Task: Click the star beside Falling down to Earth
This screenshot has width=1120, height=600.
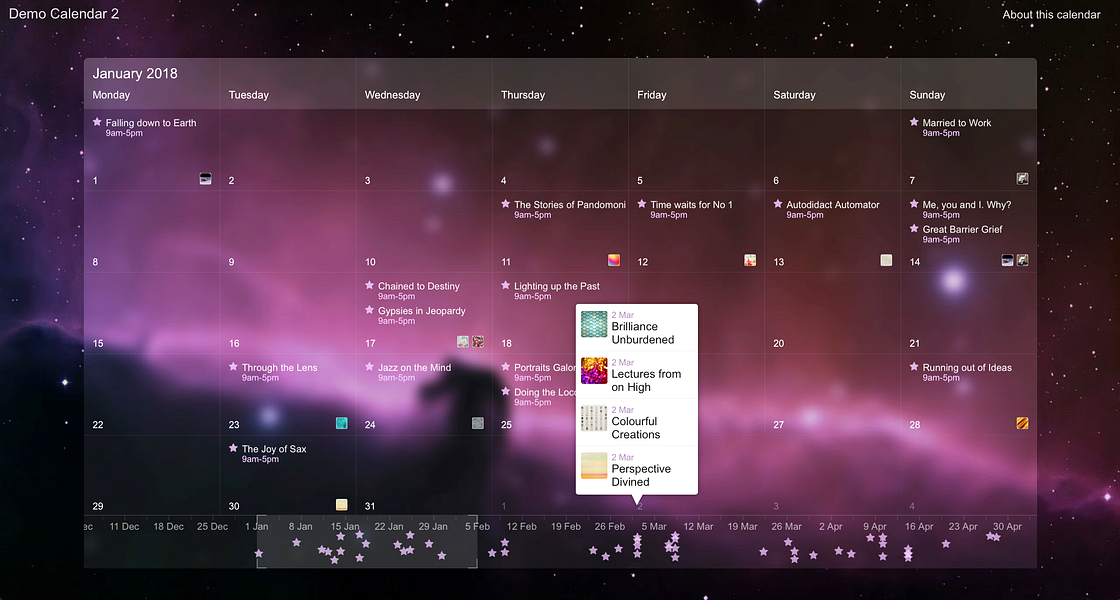Action: click(x=97, y=122)
